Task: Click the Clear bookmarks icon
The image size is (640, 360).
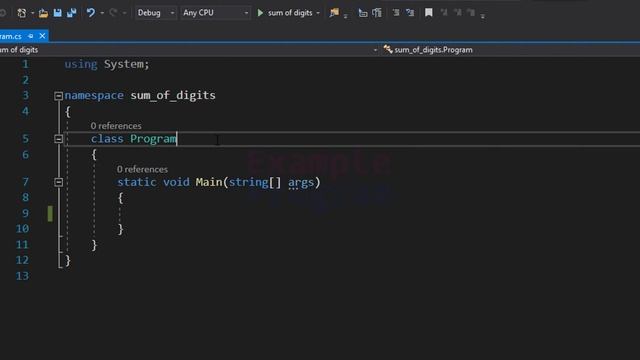Action: [471, 13]
